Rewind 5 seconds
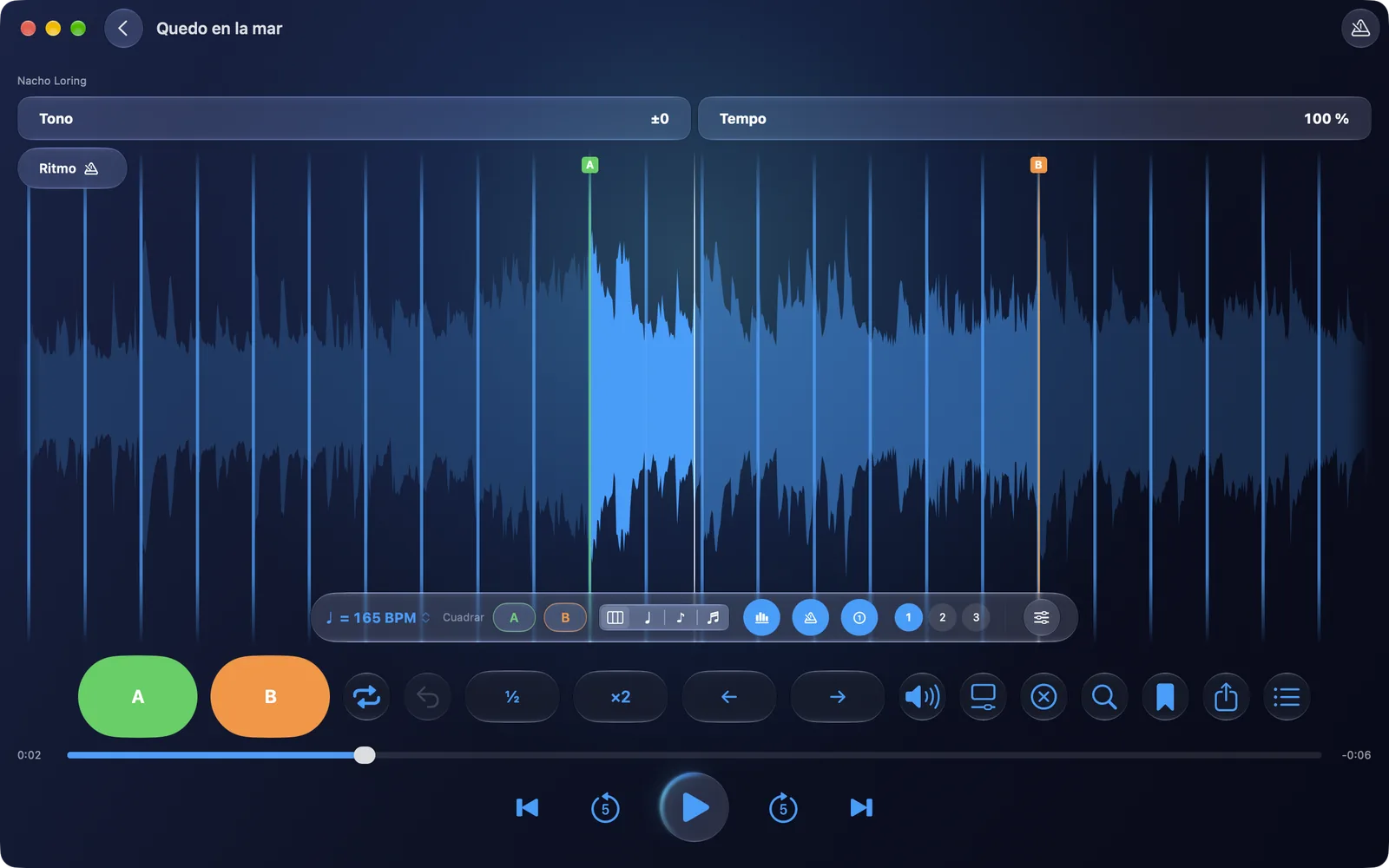Image resolution: width=1389 pixels, height=868 pixels. 605,808
